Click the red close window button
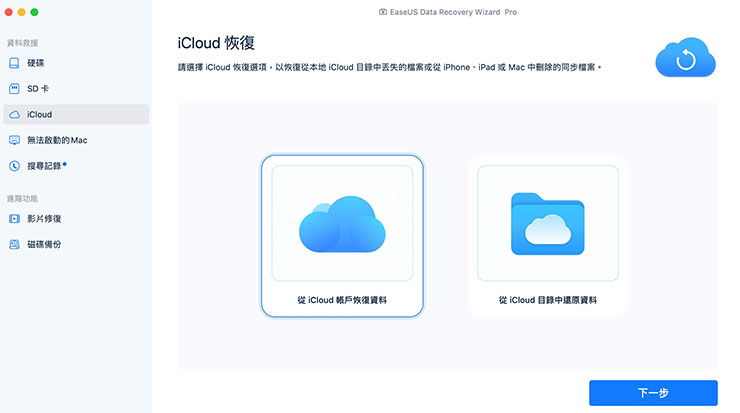Viewport: 740px width, 413px height. (x=8, y=12)
